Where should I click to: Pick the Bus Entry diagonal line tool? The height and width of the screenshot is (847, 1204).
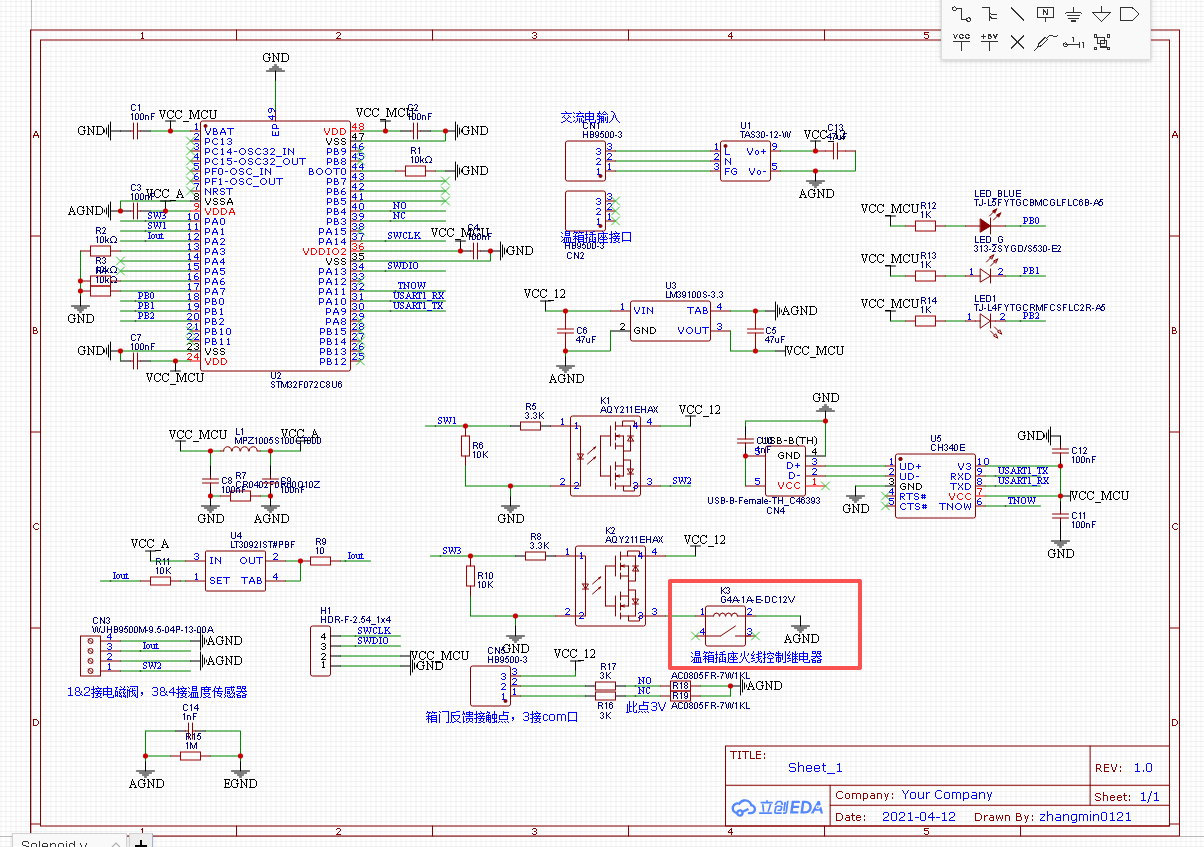(1017, 14)
